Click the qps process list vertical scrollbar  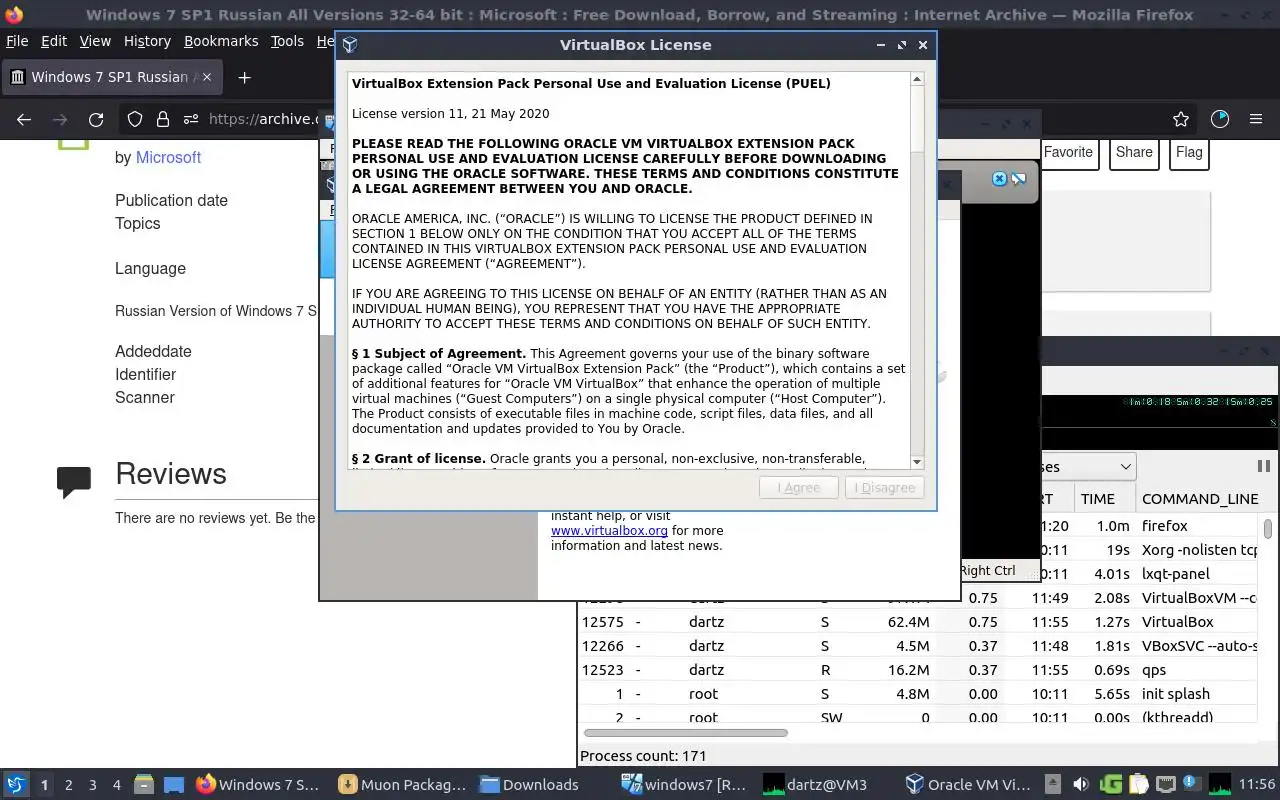1268,528
